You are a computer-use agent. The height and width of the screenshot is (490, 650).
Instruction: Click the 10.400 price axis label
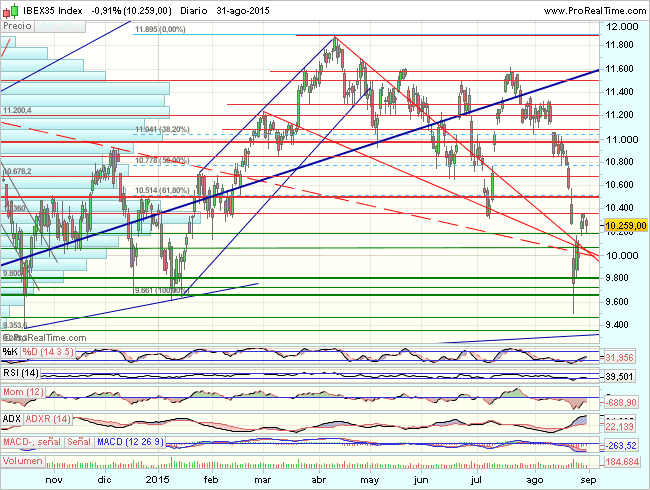[x=619, y=208]
